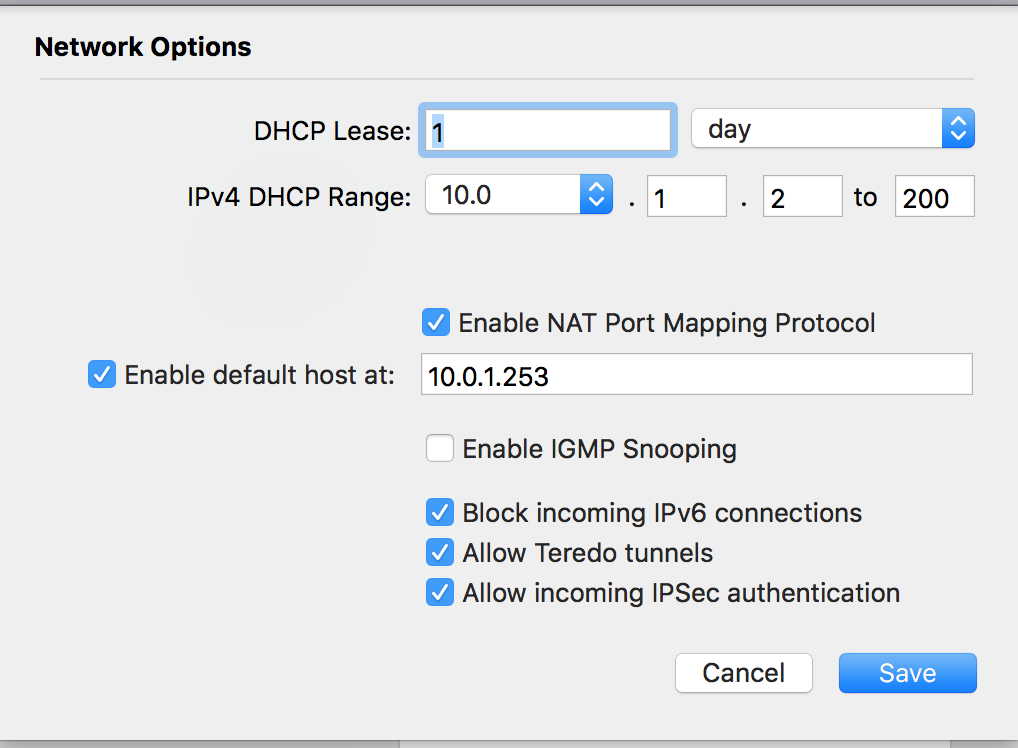This screenshot has width=1018, height=748.
Task: Expand the 10.0 IPv4 range dropdown
Action: click(x=517, y=195)
